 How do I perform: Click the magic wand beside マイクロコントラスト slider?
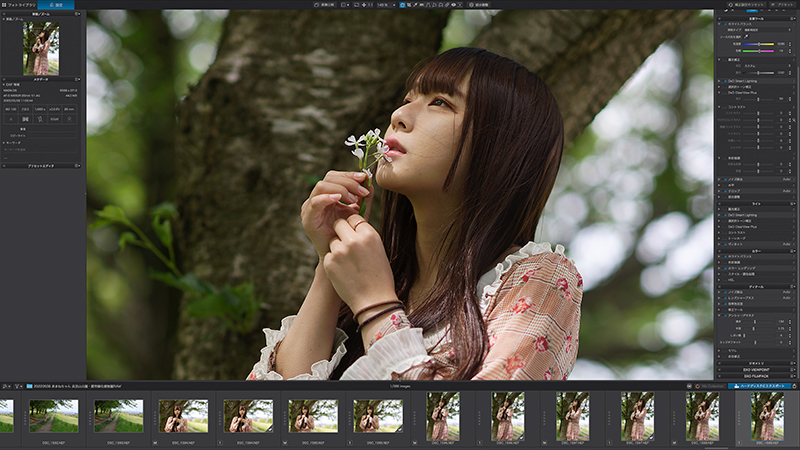[x=793, y=120]
